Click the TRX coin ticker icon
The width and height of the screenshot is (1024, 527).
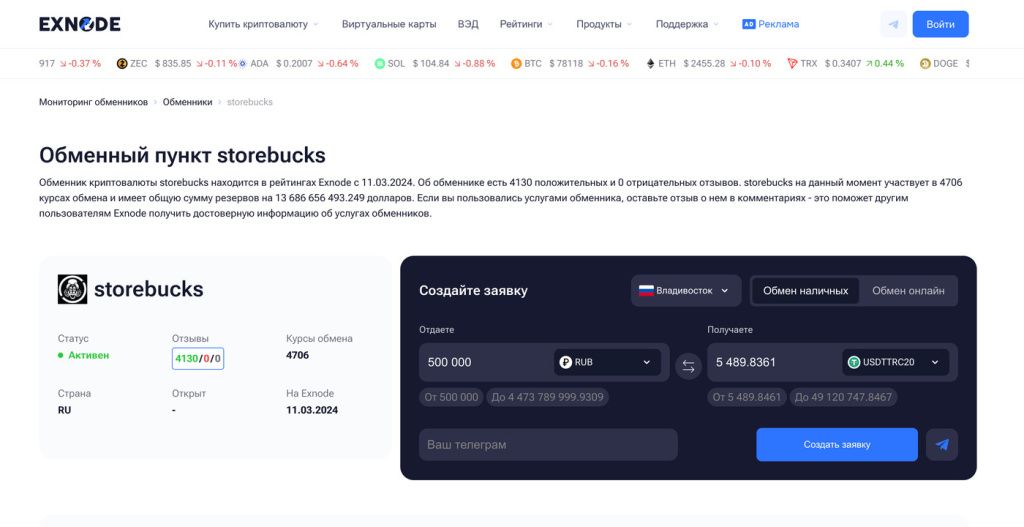pos(792,63)
